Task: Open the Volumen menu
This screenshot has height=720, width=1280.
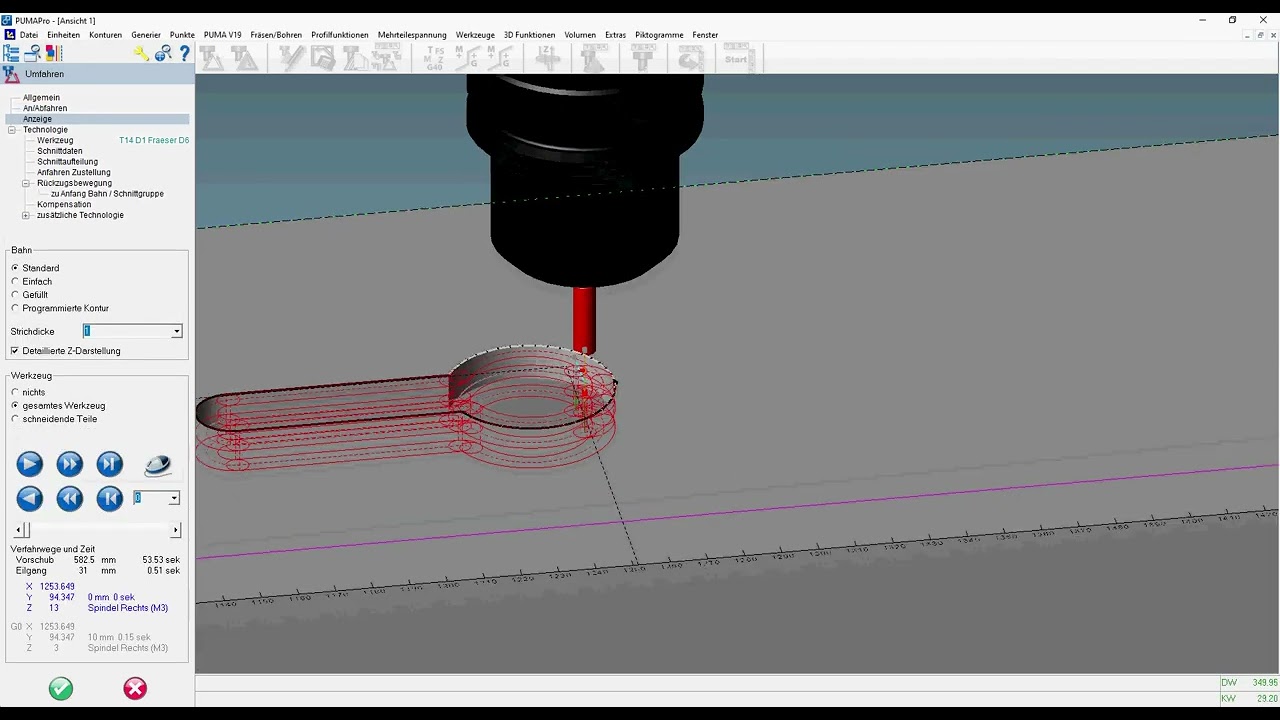Action: tap(580, 35)
